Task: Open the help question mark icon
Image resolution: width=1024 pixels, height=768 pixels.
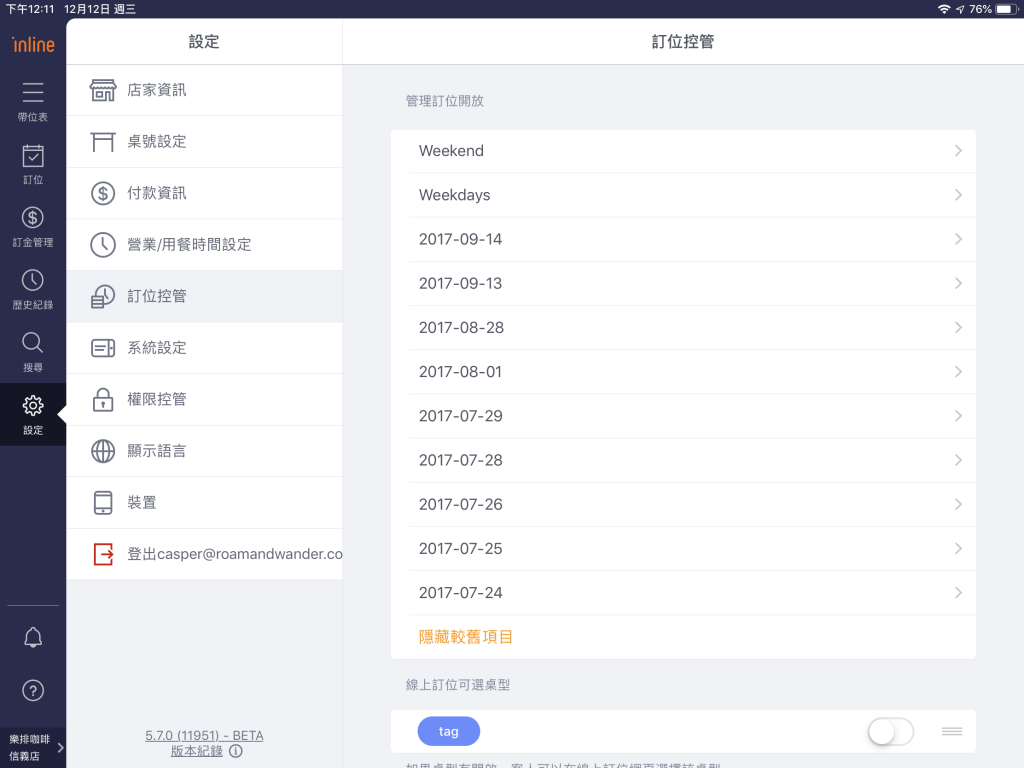Action: pos(33,690)
